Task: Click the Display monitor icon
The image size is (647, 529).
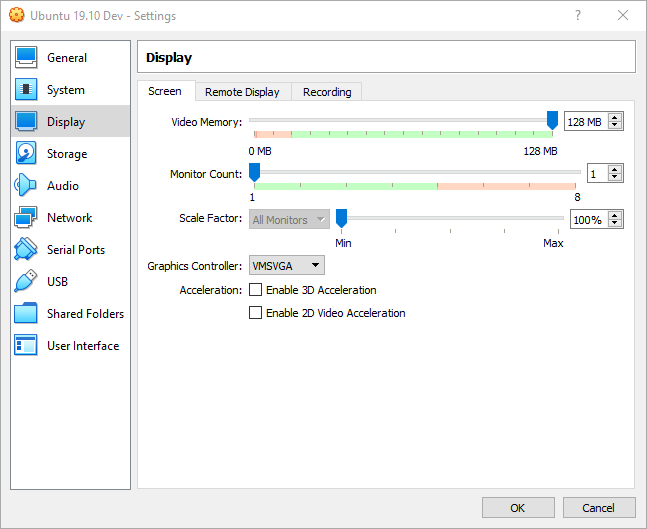Action: 26,121
